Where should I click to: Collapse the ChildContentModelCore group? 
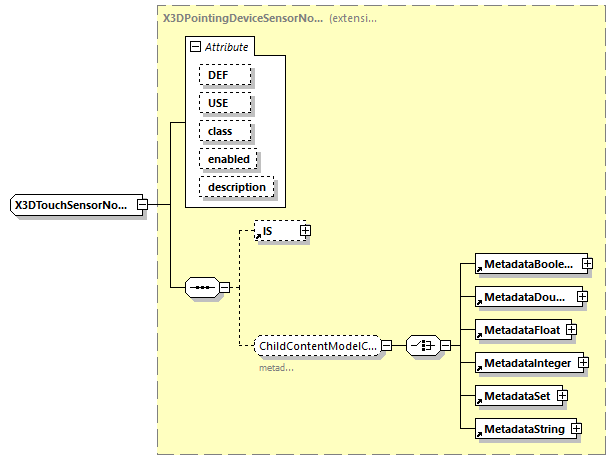(x=387, y=346)
